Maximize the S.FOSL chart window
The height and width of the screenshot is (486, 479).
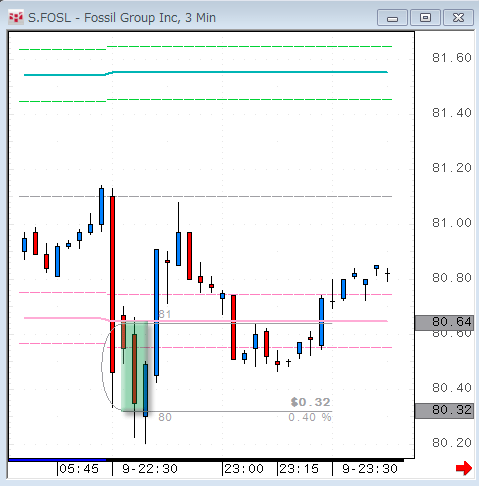click(425, 18)
